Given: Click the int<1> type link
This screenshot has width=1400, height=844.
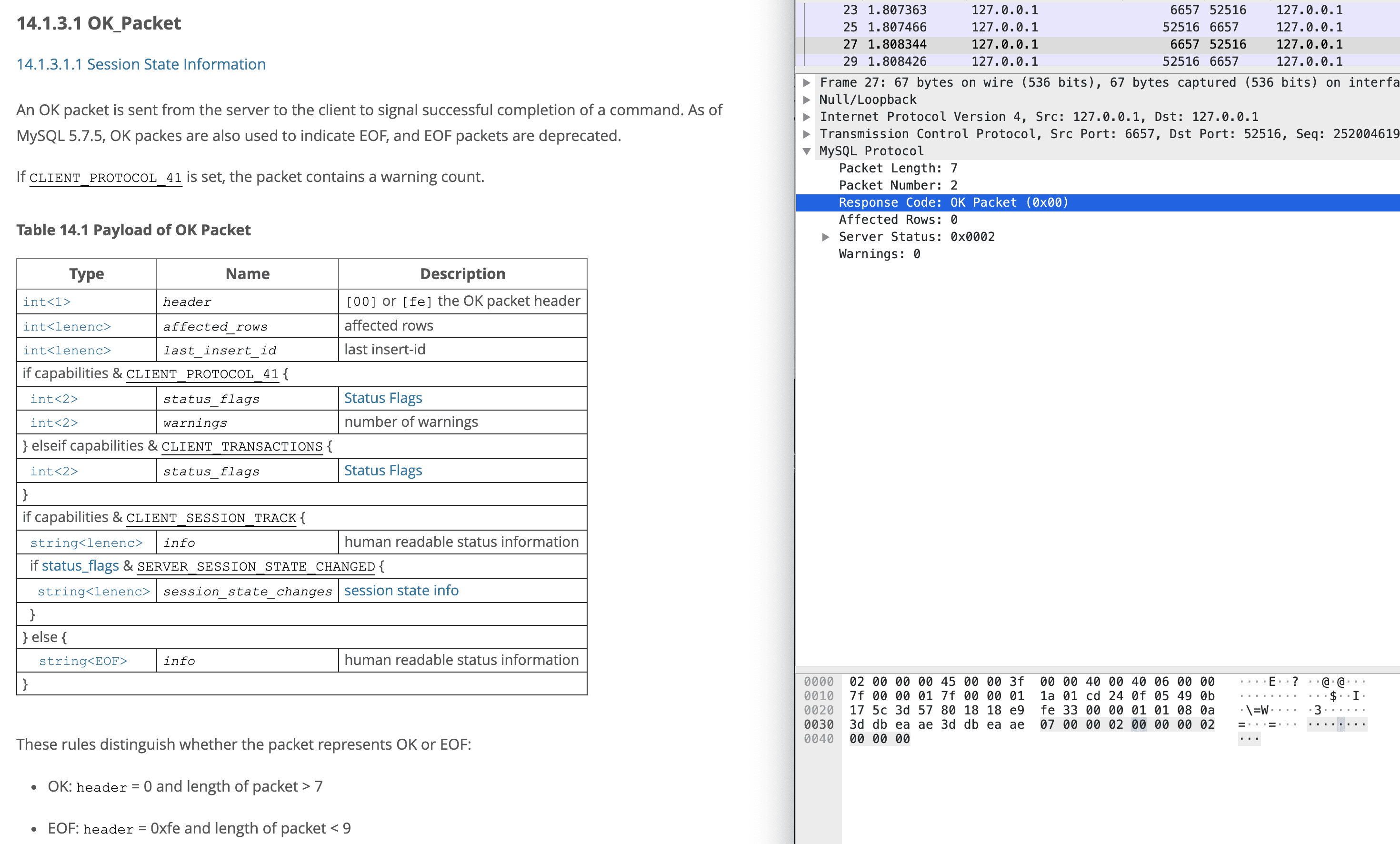Looking at the screenshot, I should 47,302.
